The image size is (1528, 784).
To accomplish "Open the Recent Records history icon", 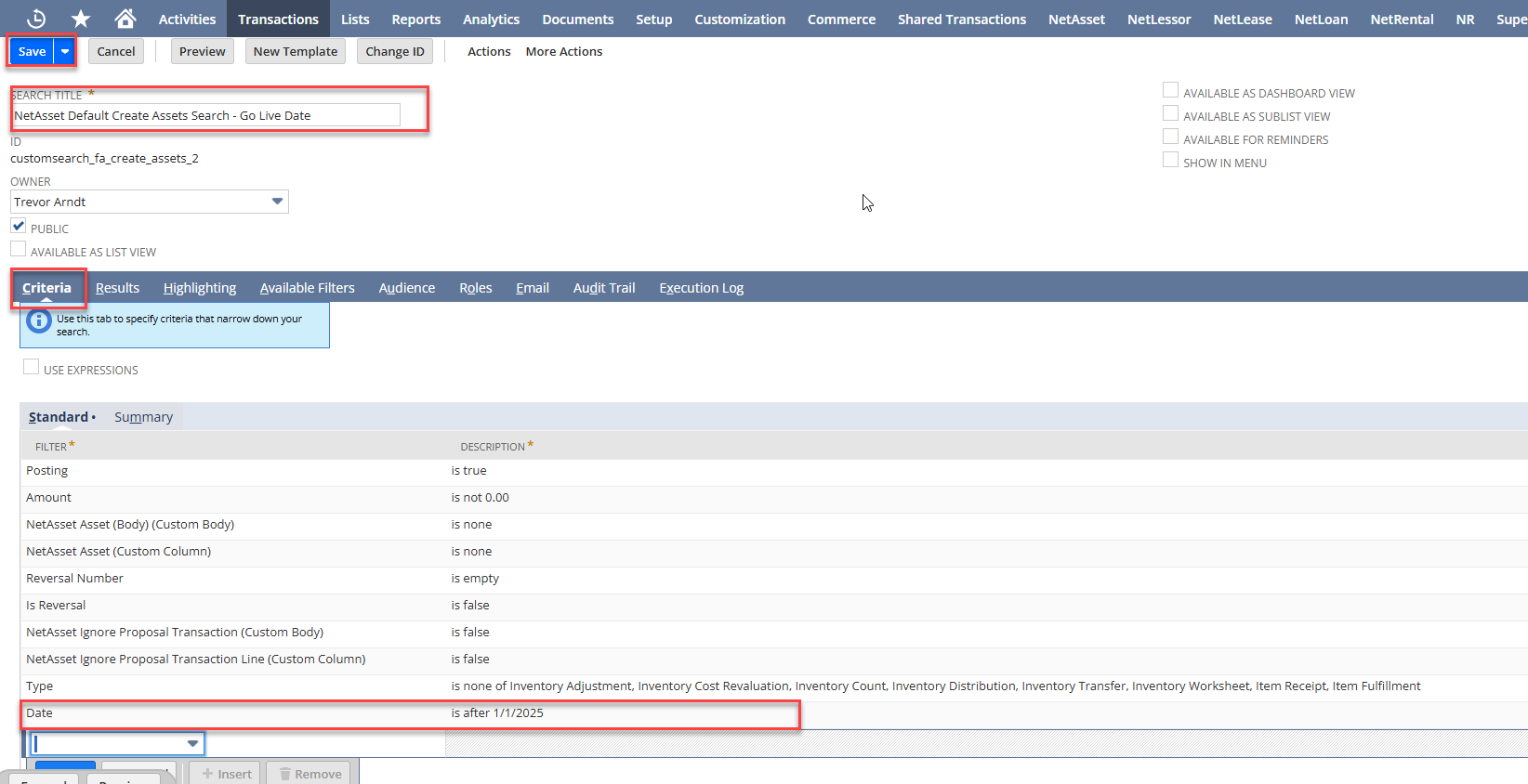I will 36,19.
